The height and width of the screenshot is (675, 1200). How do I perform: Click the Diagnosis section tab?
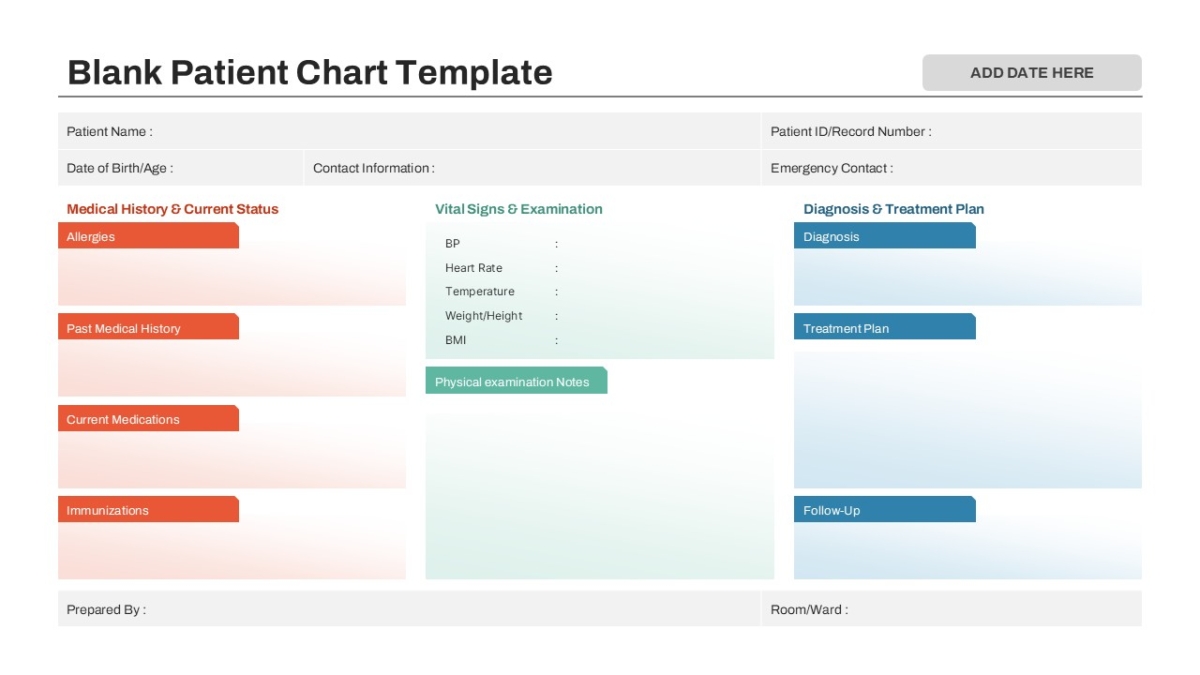pyautogui.click(x=884, y=236)
